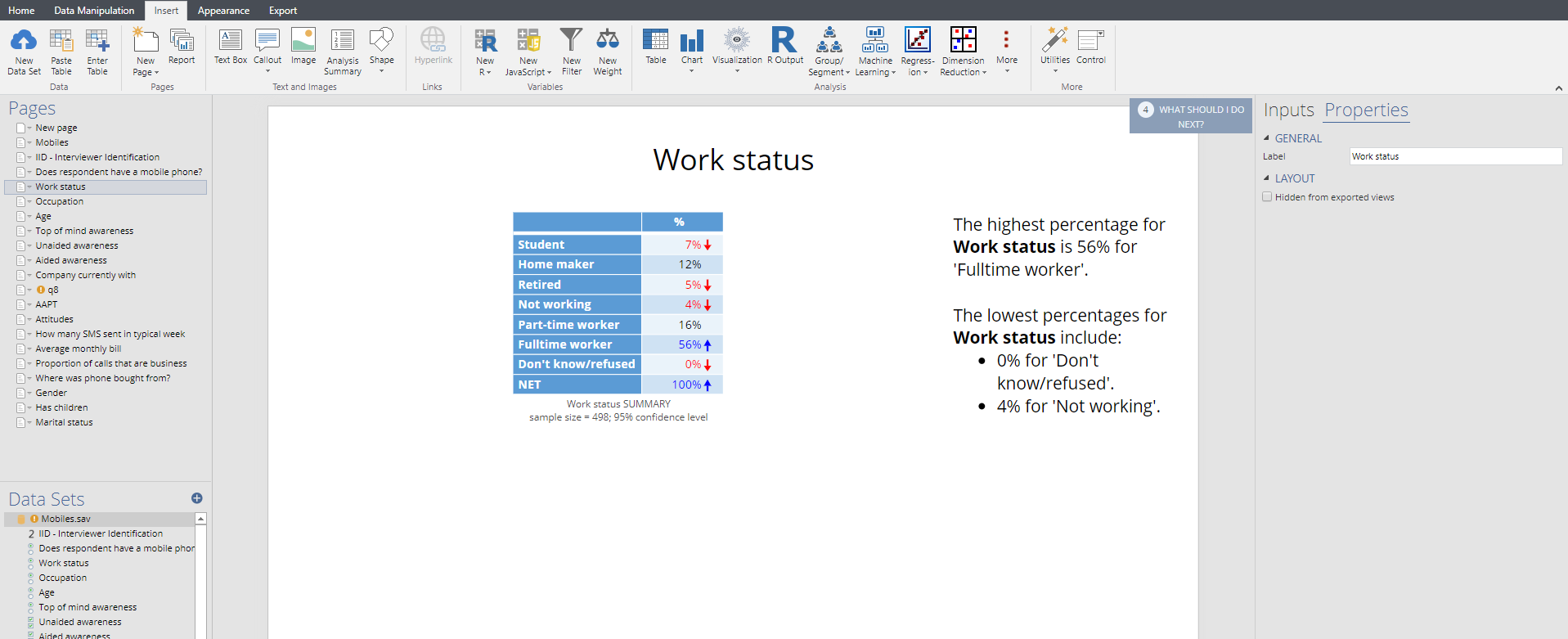Create a New Weight

coord(608,52)
